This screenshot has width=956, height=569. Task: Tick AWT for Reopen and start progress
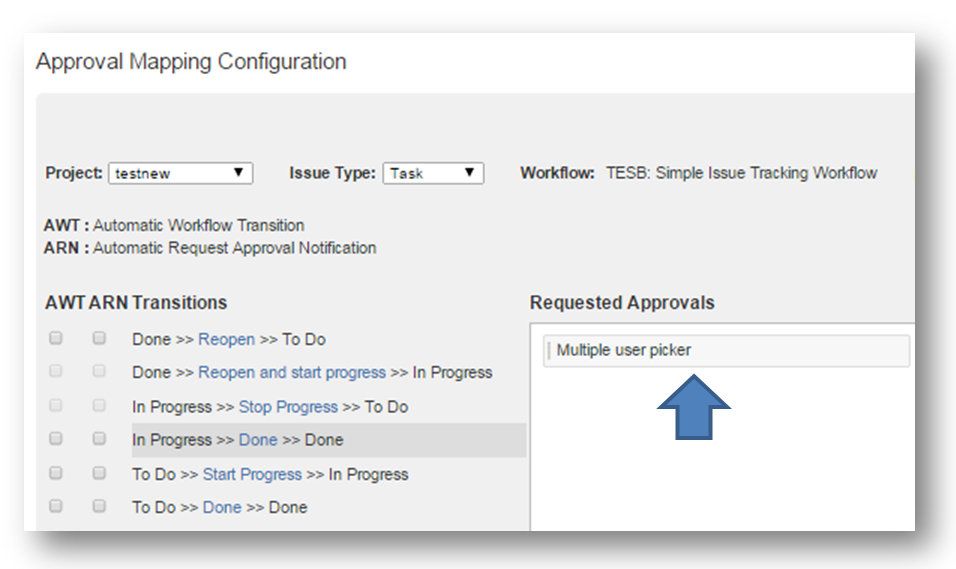(x=56, y=372)
